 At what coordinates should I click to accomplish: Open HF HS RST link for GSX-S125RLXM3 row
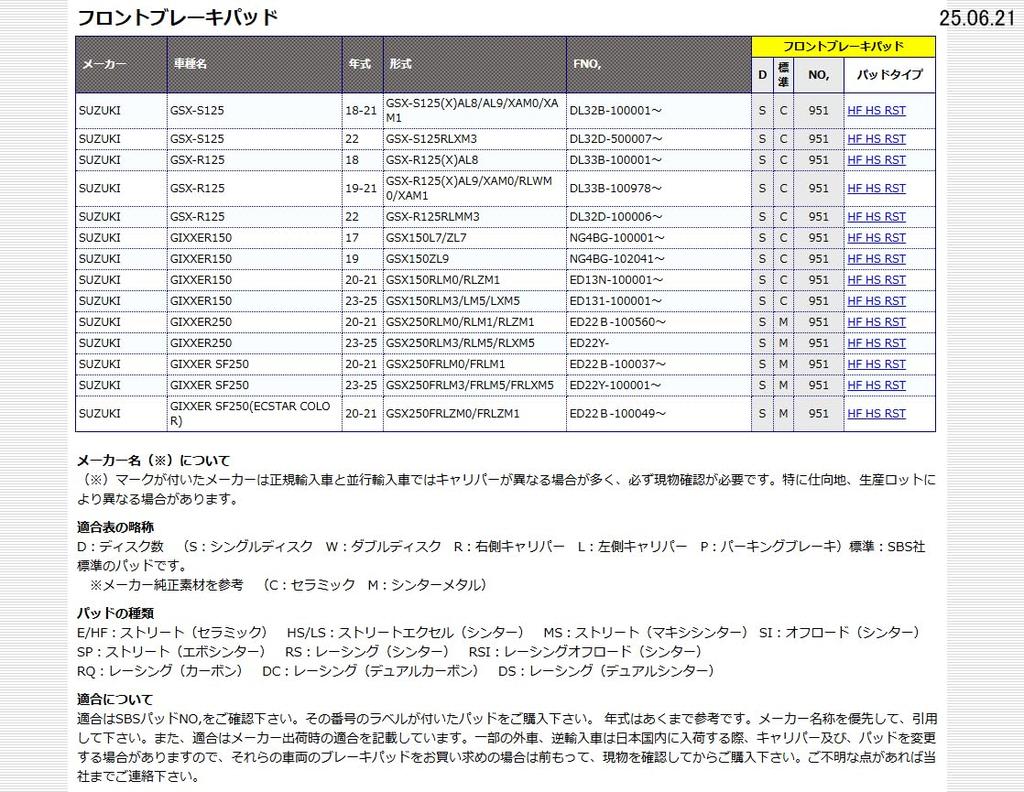coord(876,139)
